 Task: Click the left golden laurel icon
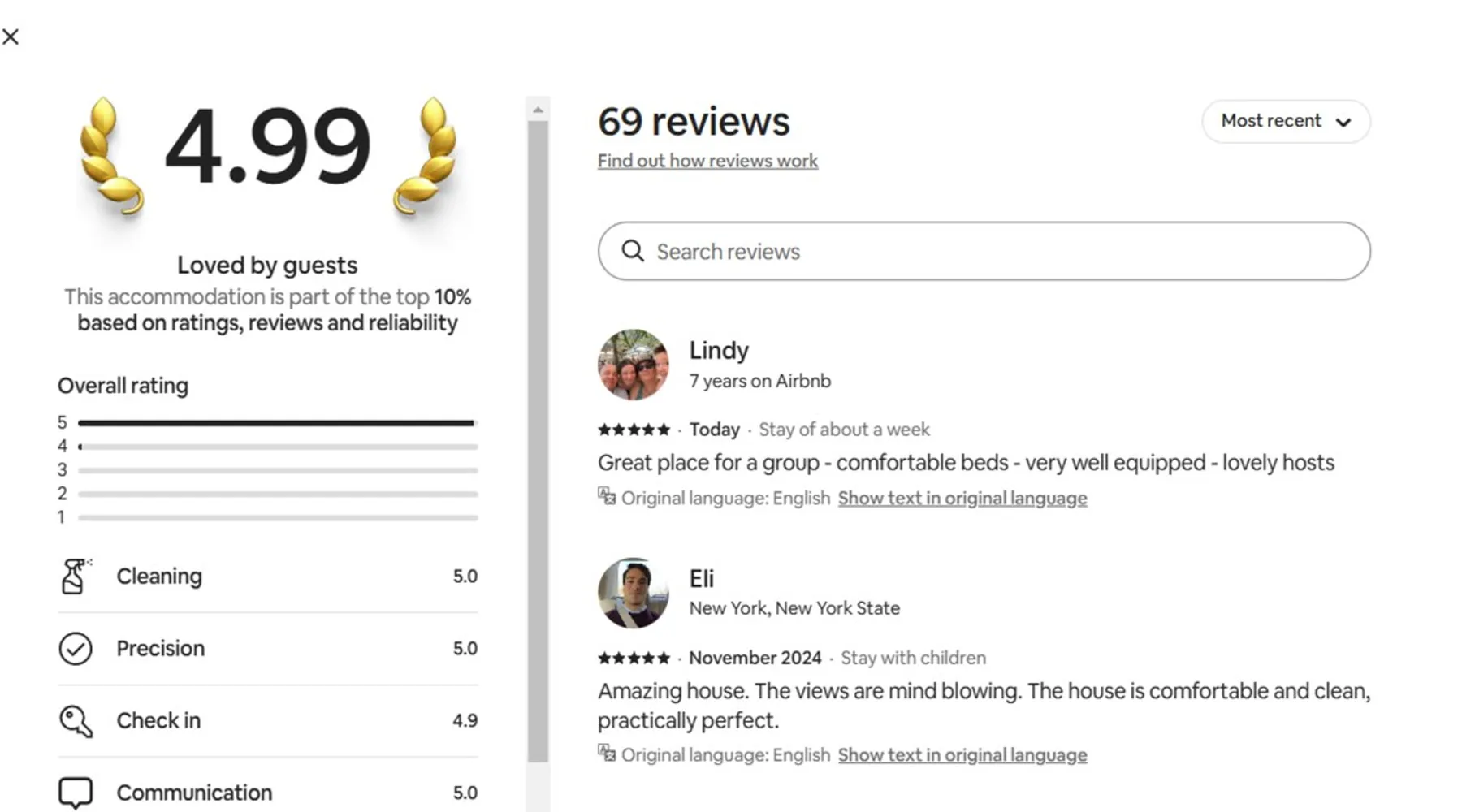110,157
